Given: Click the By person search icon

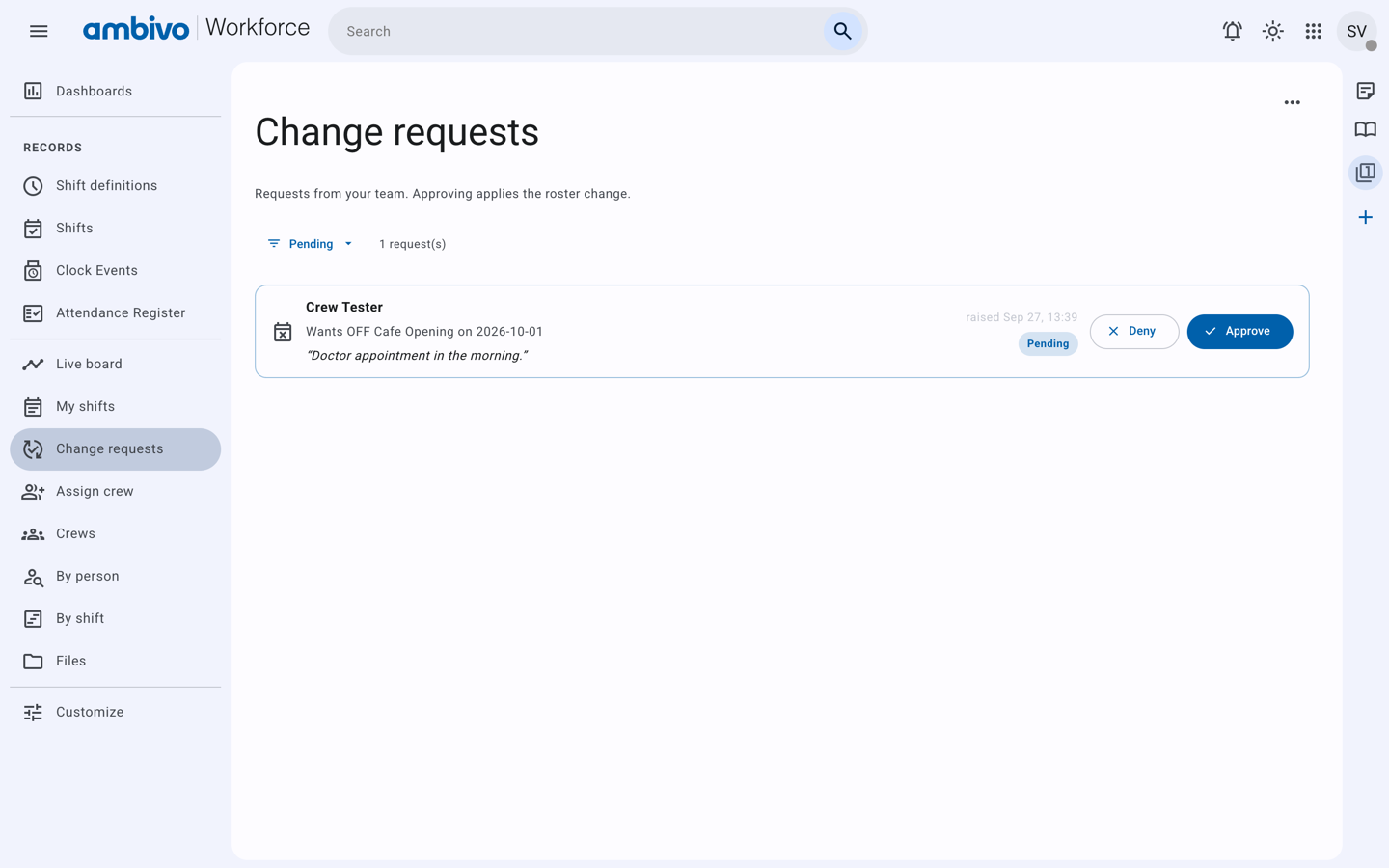Looking at the screenshot, I should point(33,576).
